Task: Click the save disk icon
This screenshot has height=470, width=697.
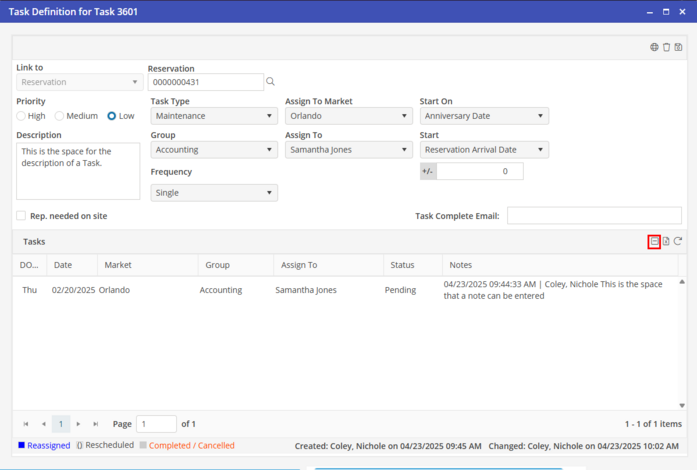Action: 680,47
